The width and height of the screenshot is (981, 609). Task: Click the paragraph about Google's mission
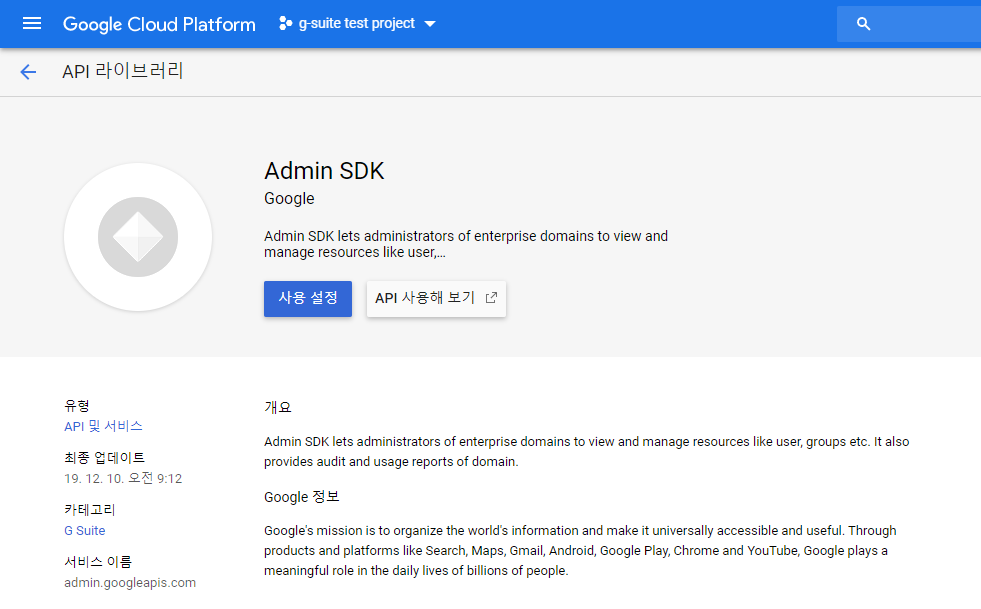(x=580, y=551)
